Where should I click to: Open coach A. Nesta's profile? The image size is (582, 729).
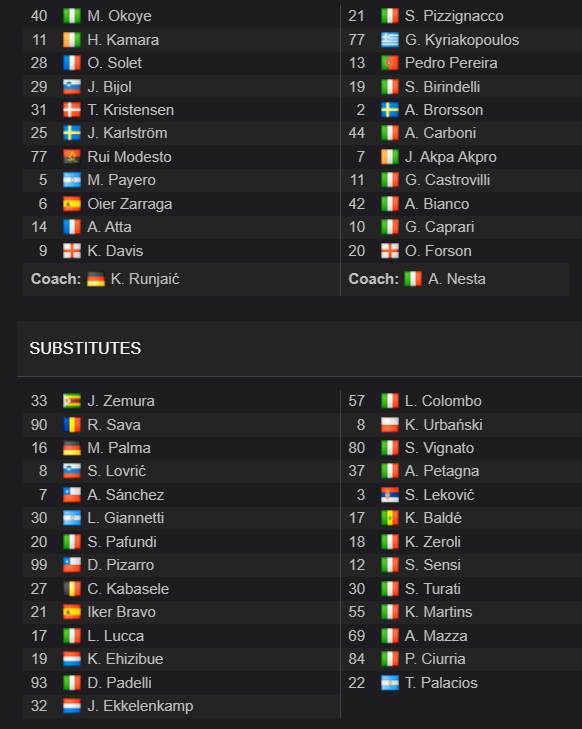(457, 279)
